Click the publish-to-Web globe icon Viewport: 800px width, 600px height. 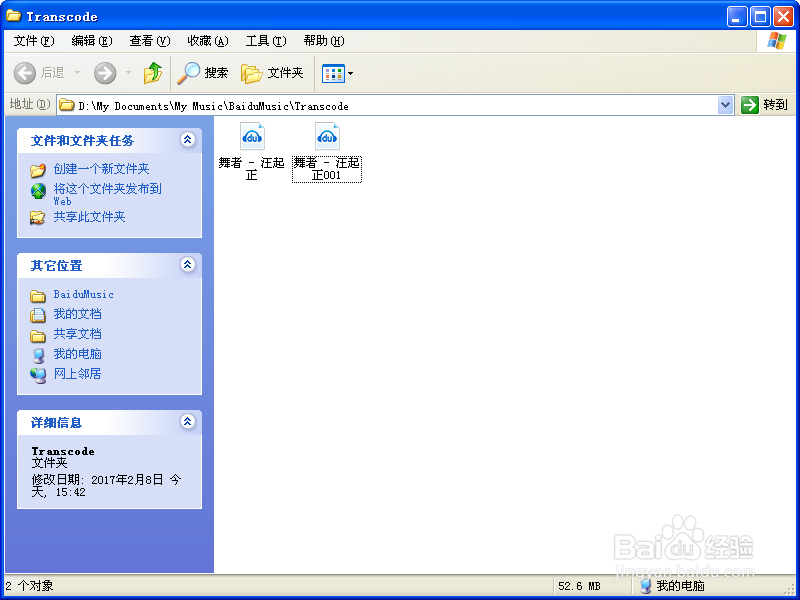(38, 191)
